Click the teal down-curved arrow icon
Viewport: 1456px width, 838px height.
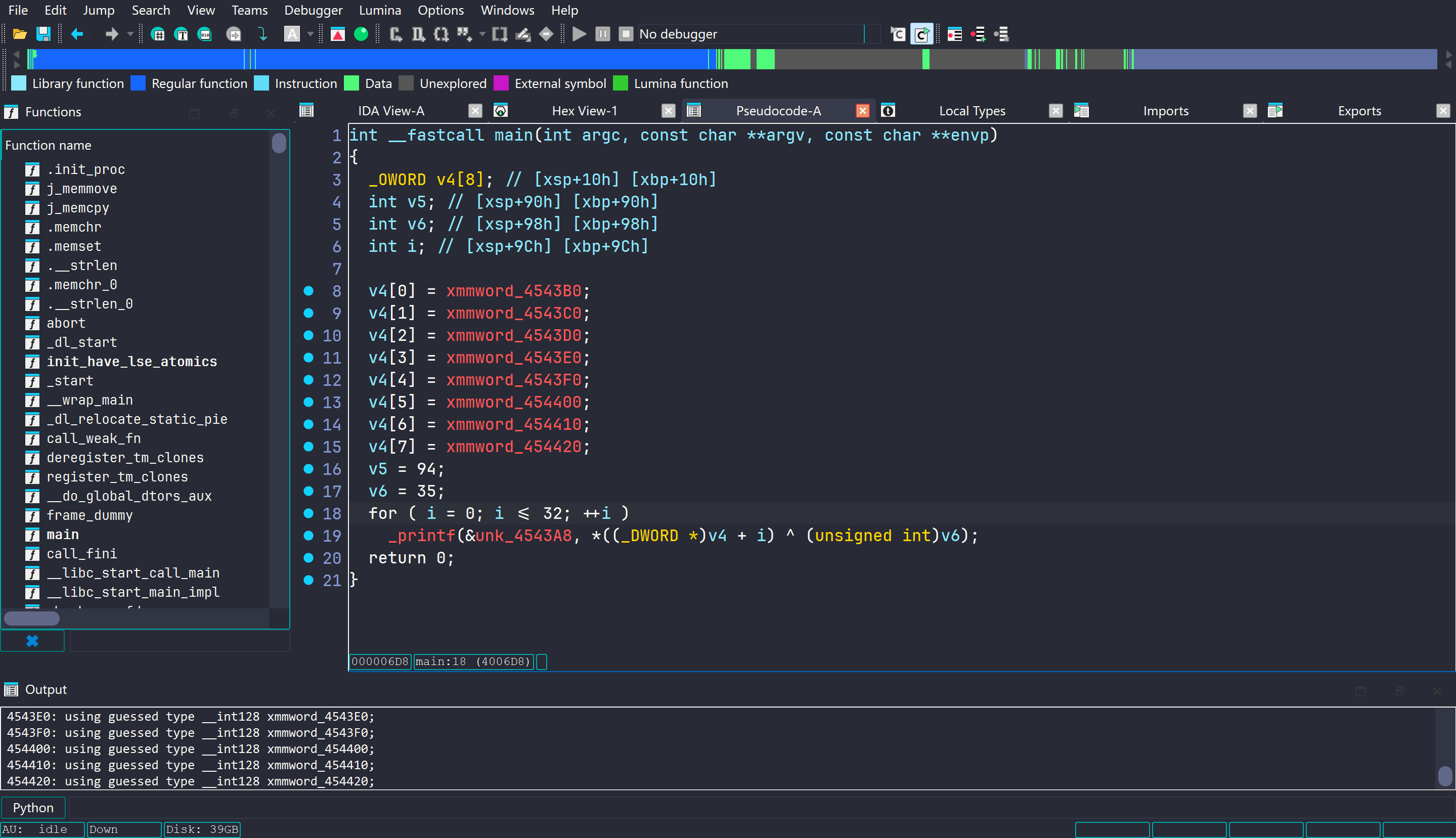262,34
